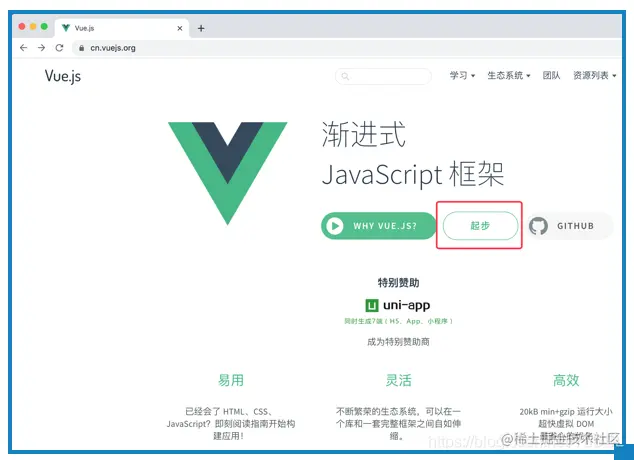Click the 高效 heading
The height and width of the screenshot is (460, 634).
click(x=566, y=380)
